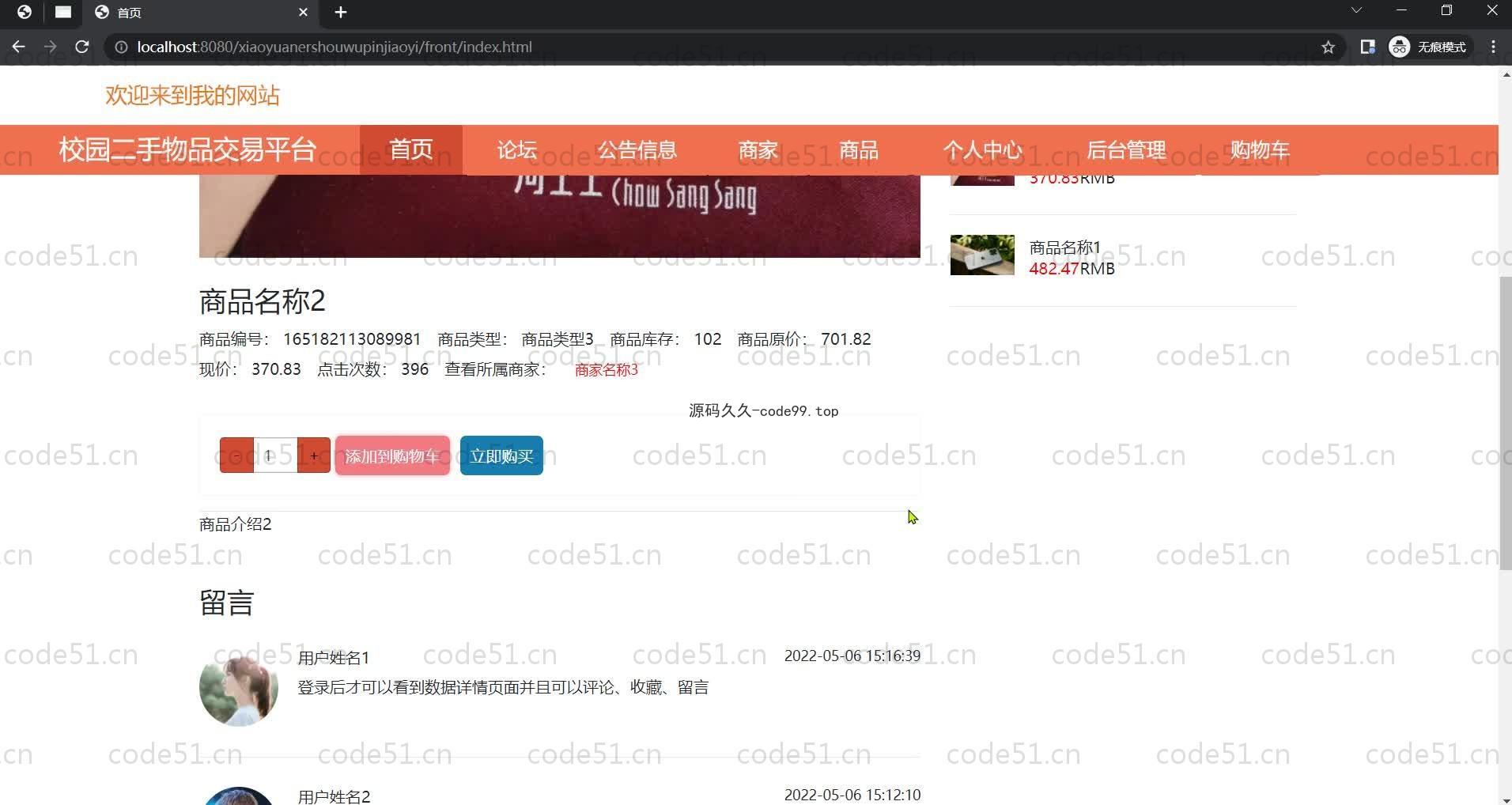Click the 留言 section heading
This screenshot has width=1512, height=805.
click(x=226, y=603)
